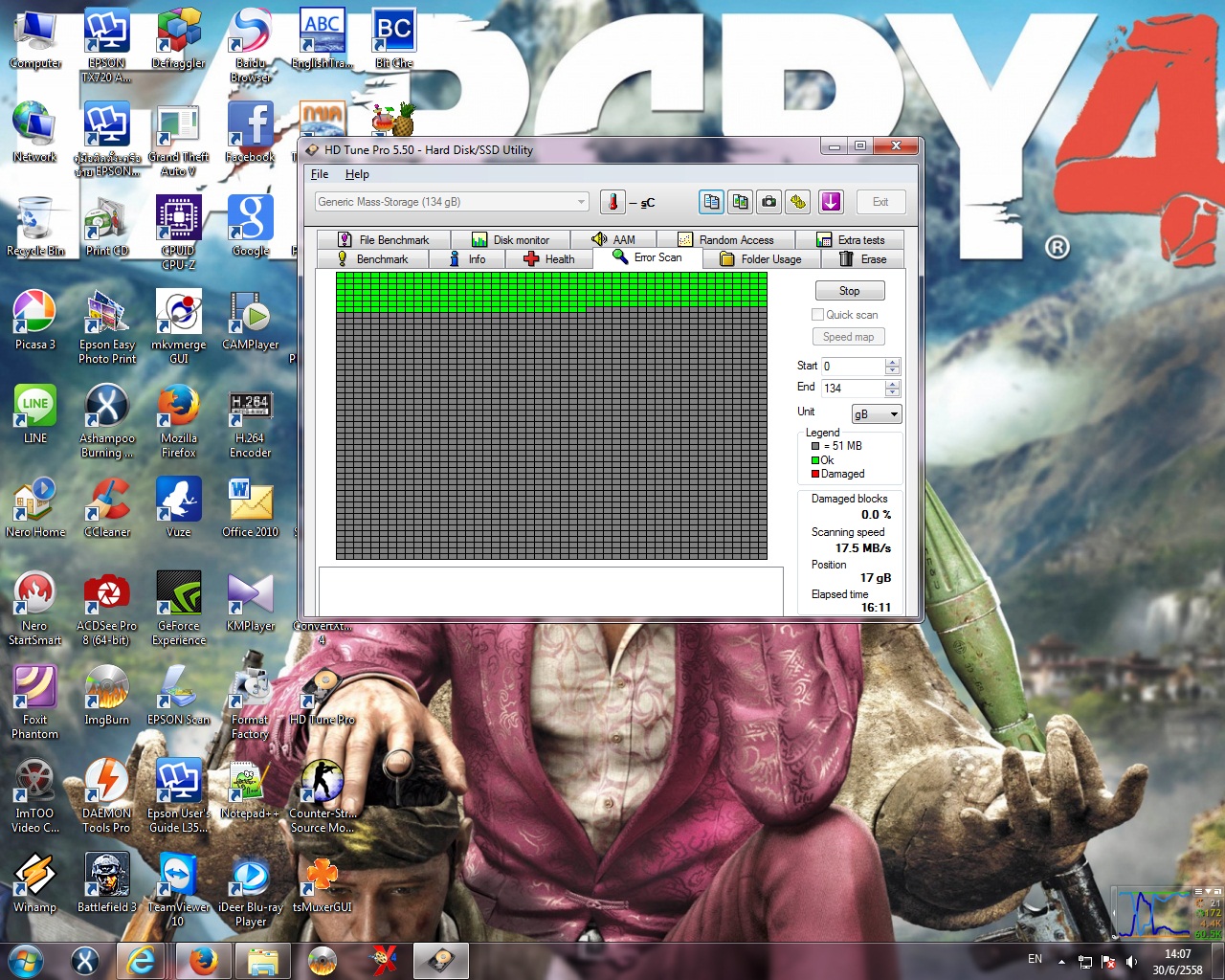Screen dimensions: 1225x980
Task: Open the options wrench icon
Action: tap(797, 202)
